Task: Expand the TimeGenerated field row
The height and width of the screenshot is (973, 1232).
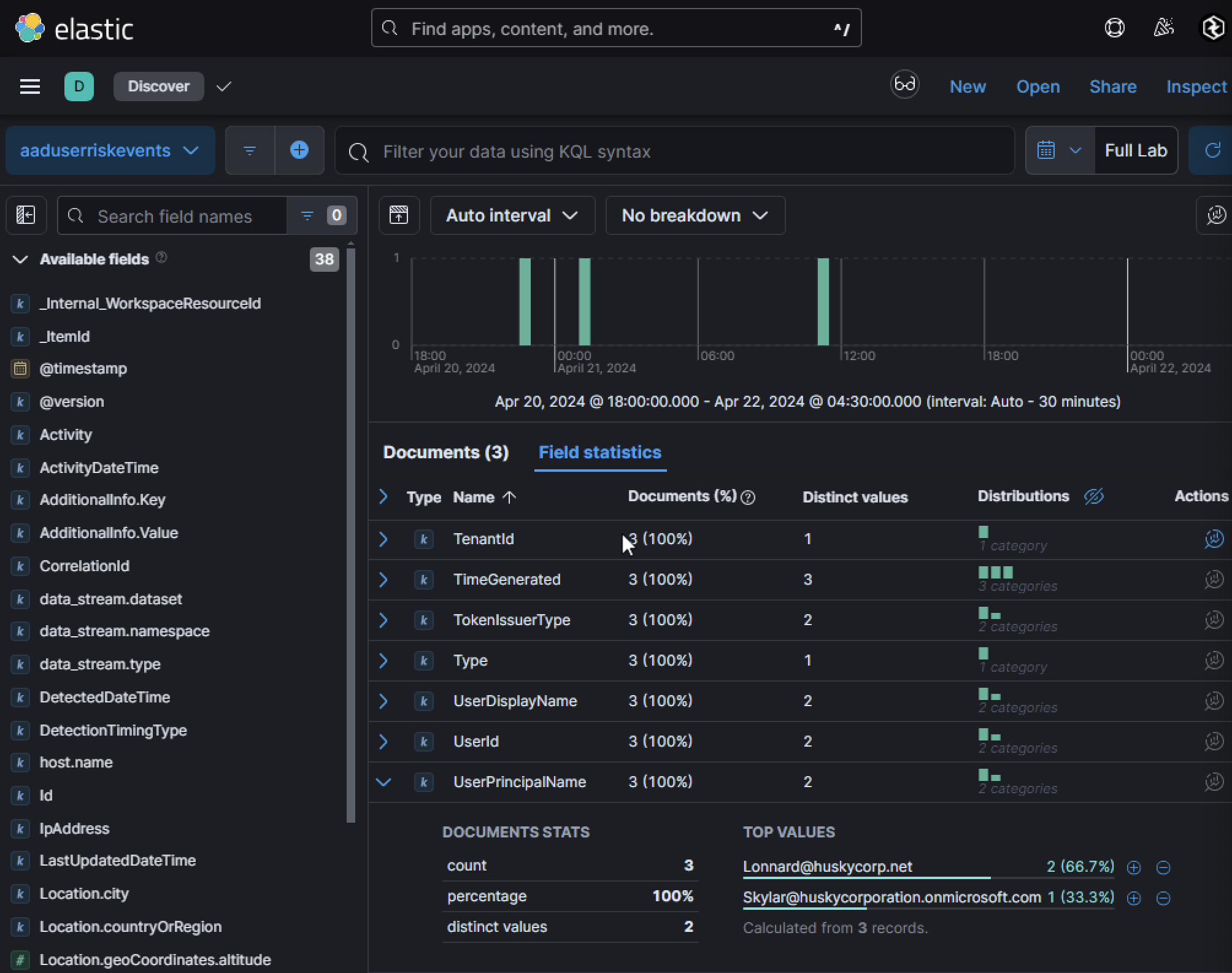Action: click(383, 580)
